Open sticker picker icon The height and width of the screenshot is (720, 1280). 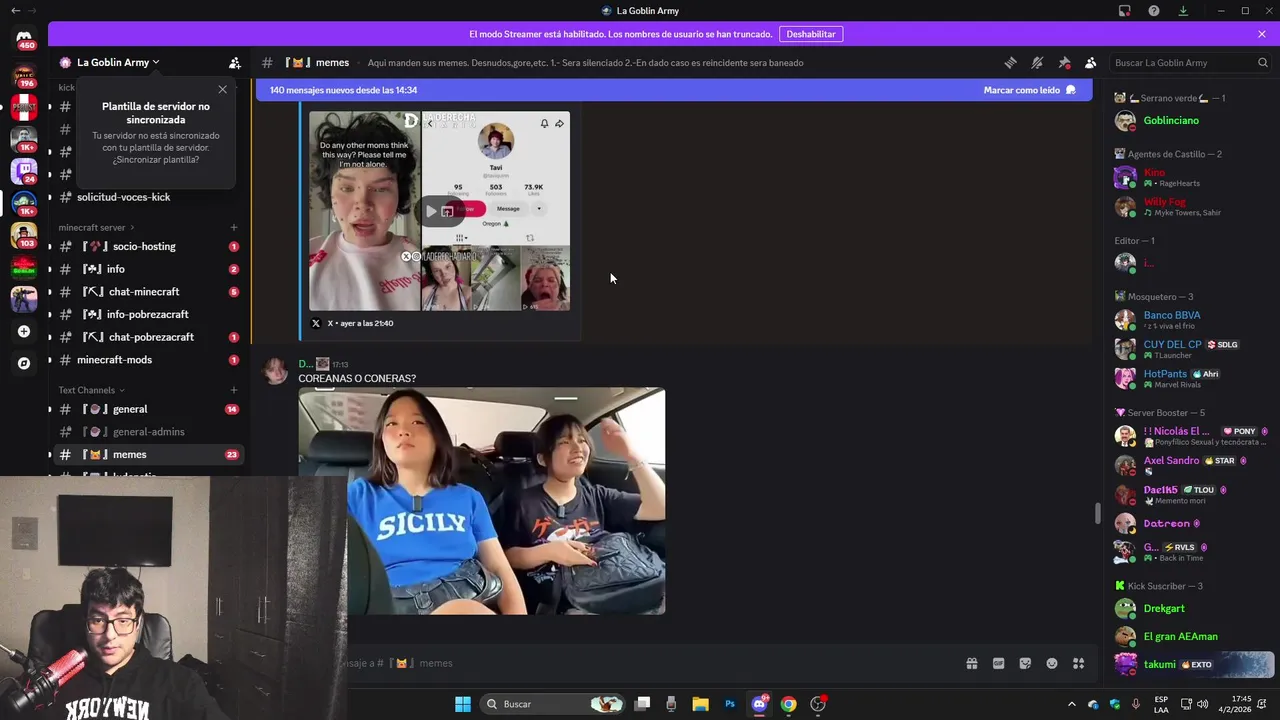1025,663
